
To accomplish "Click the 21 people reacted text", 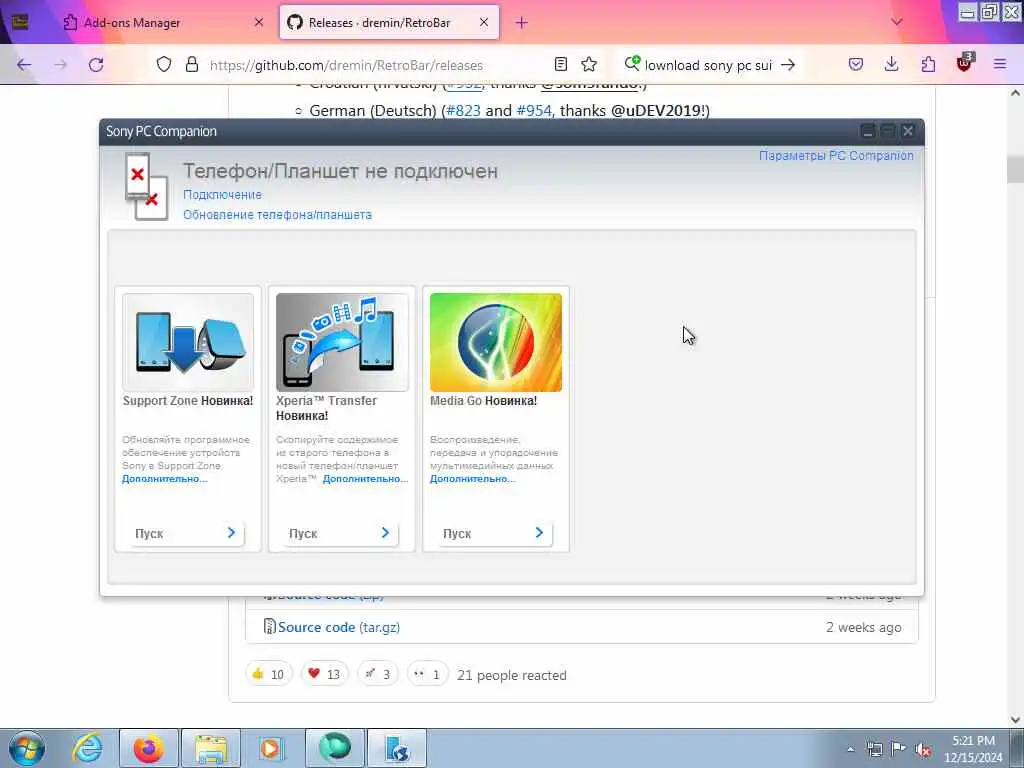I will pos(512,675).
